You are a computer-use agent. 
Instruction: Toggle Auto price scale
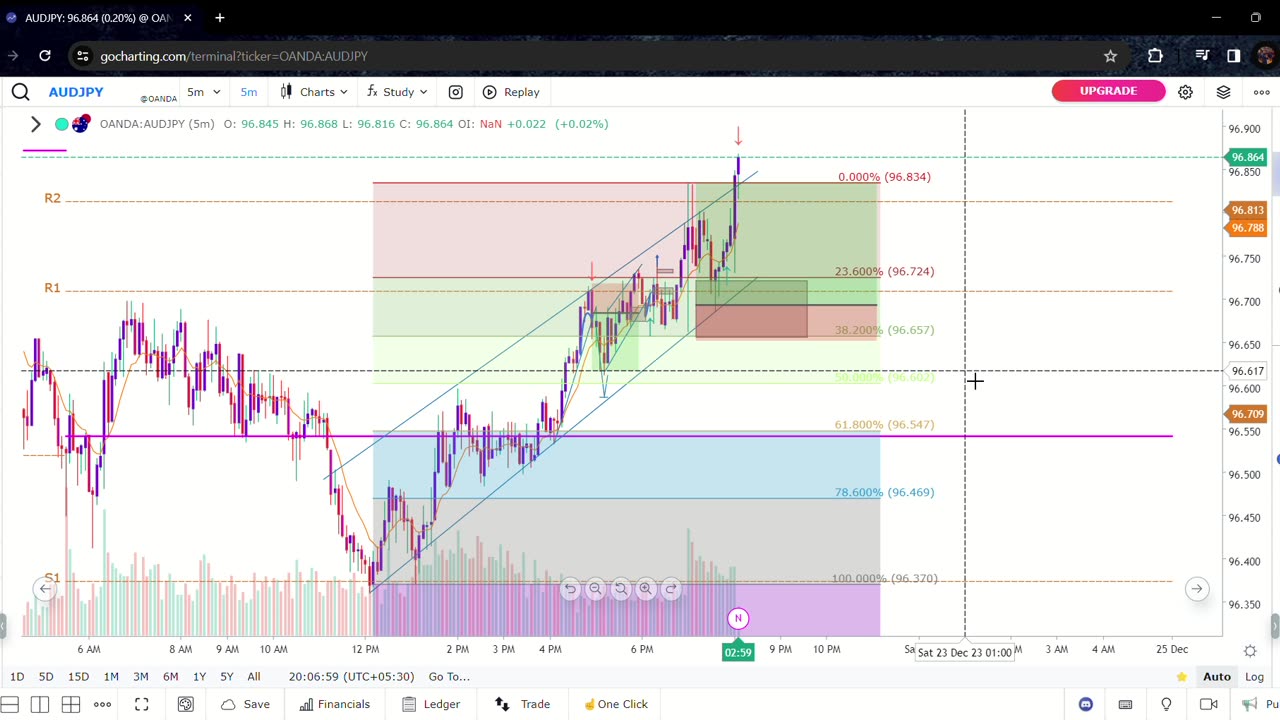[x=1217, y=677]
